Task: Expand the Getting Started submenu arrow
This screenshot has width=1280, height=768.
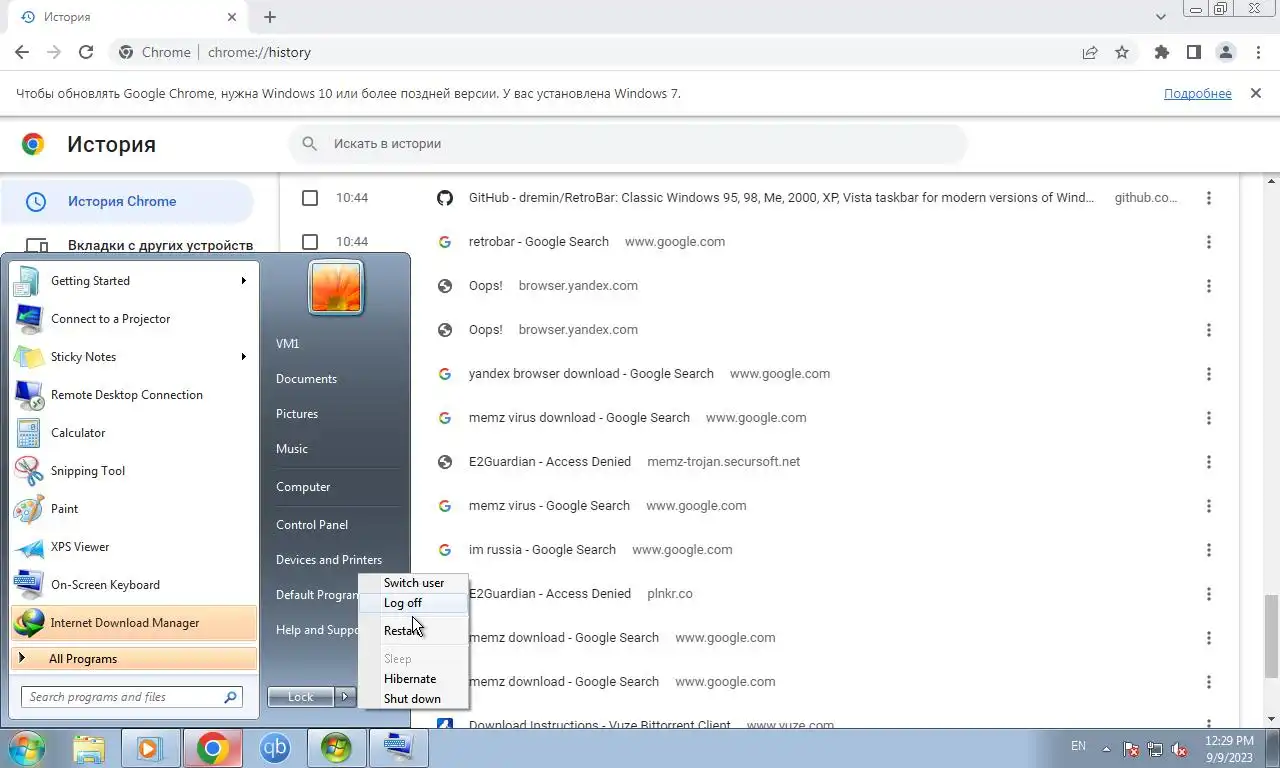Action: 243,281
